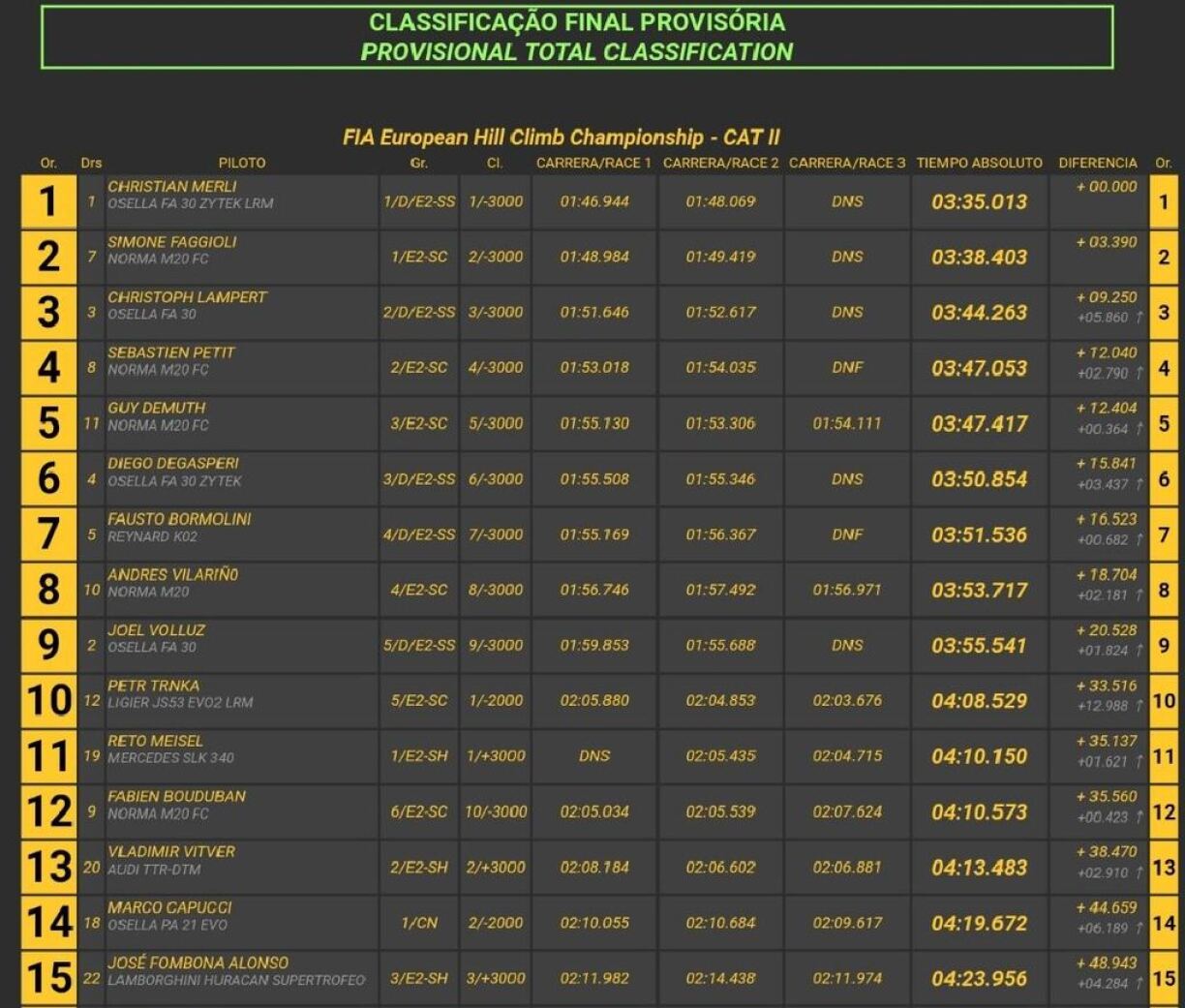Click the up arrow beside +05.860 difference
Screen dimensions: 1185x1008
1139,318
